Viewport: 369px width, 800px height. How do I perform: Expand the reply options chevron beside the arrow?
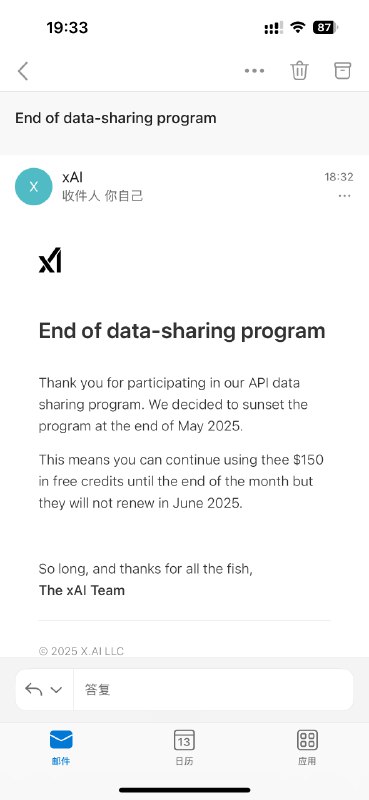tap(56, 690)
